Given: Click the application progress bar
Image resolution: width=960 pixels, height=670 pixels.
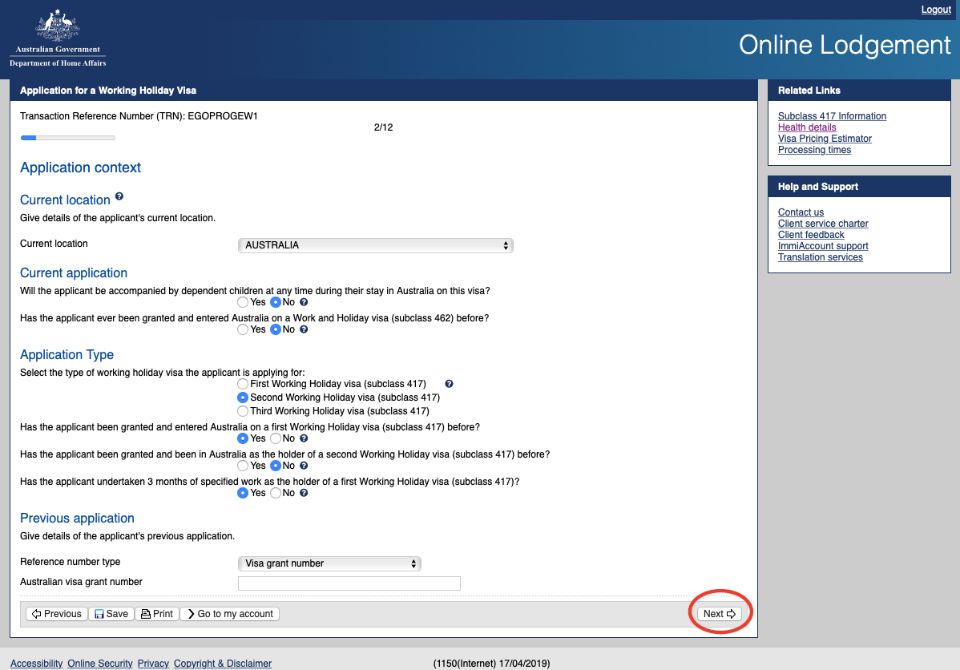Looking at the screenshot, I should [67, 138].
